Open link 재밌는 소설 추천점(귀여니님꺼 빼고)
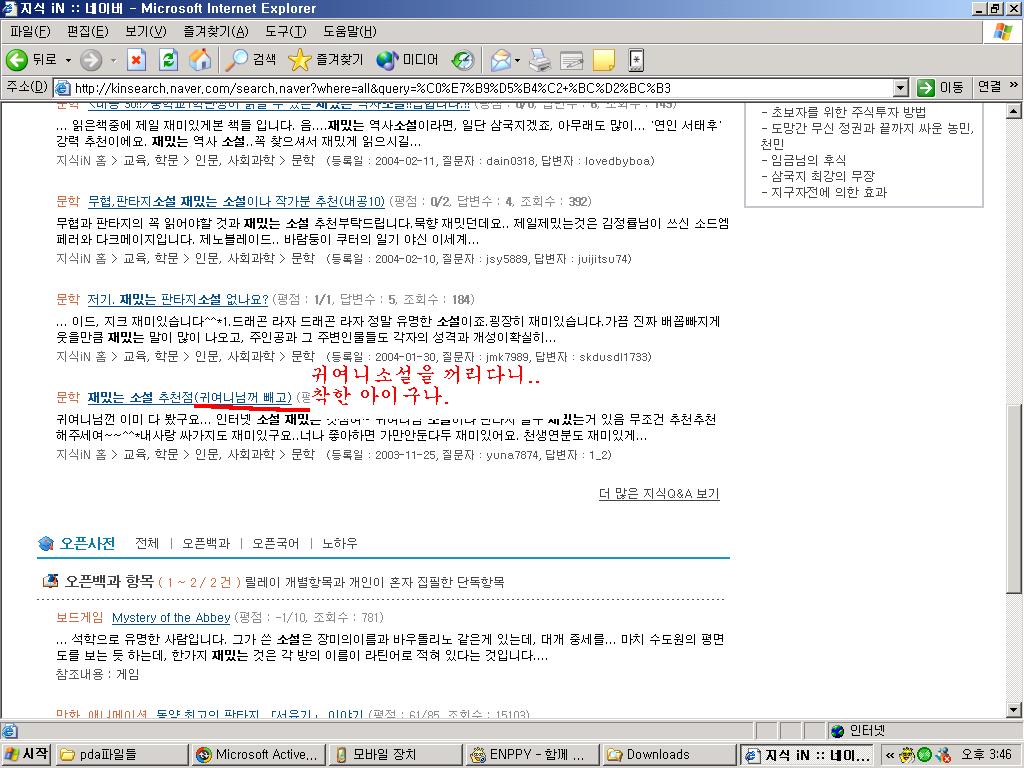 click(x=189, y=397)
